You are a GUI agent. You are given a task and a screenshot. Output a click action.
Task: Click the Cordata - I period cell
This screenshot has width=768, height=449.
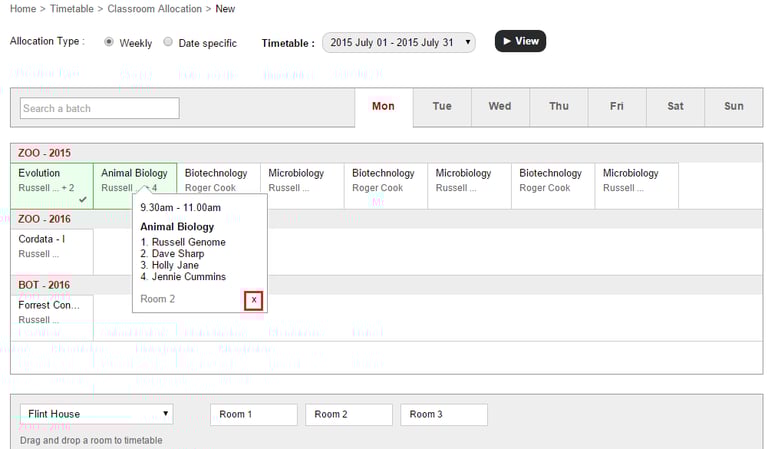coord(52,252)
